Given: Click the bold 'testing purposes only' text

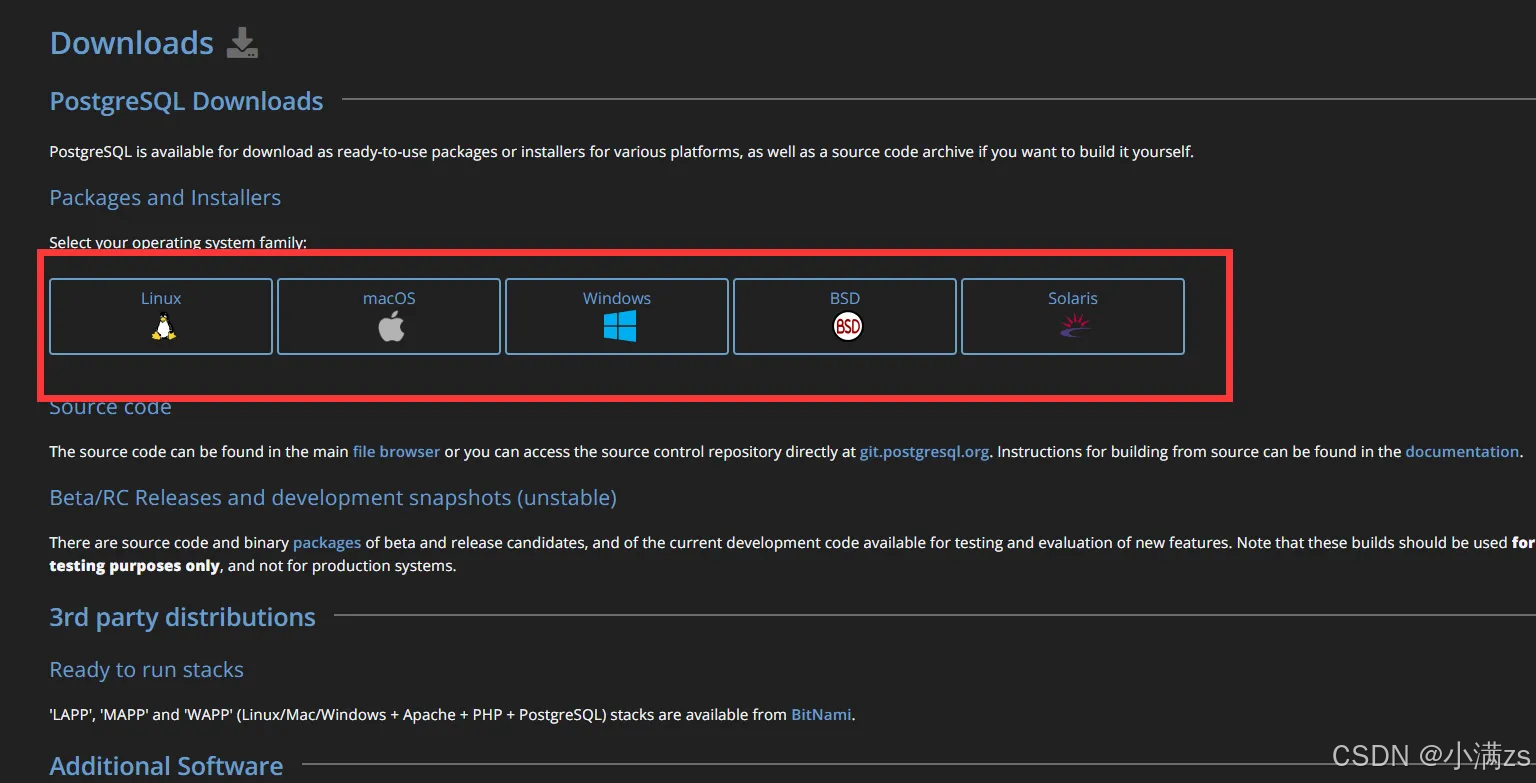Looking at the screenshot, I should pyautogui.click(x=134, y=566).
